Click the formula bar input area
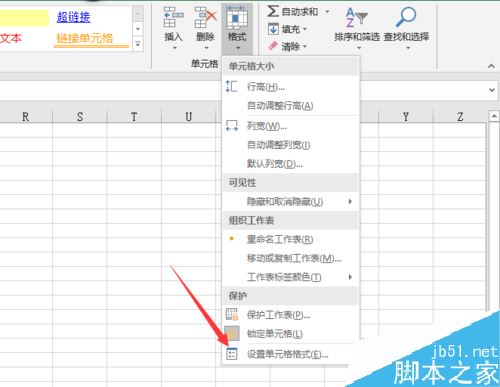This screenshot has width=500, height=387. tap(242, 90)
